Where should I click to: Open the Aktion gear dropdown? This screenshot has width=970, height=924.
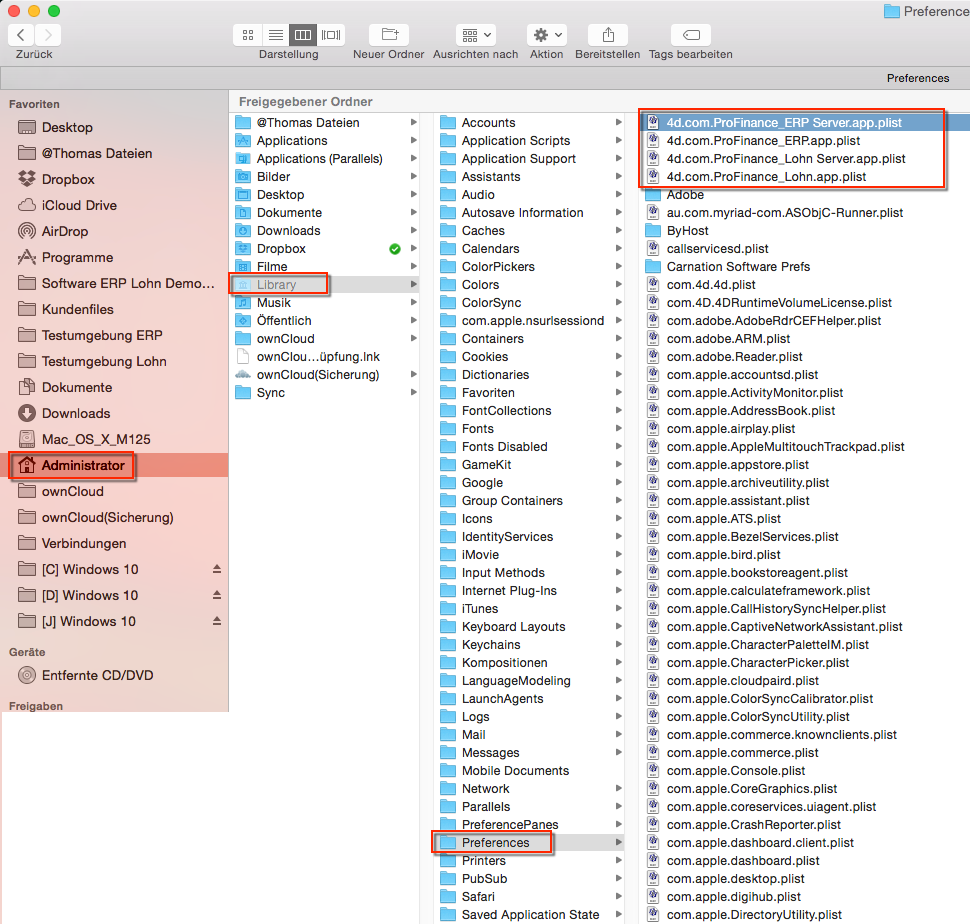click(x=547, y=35)
